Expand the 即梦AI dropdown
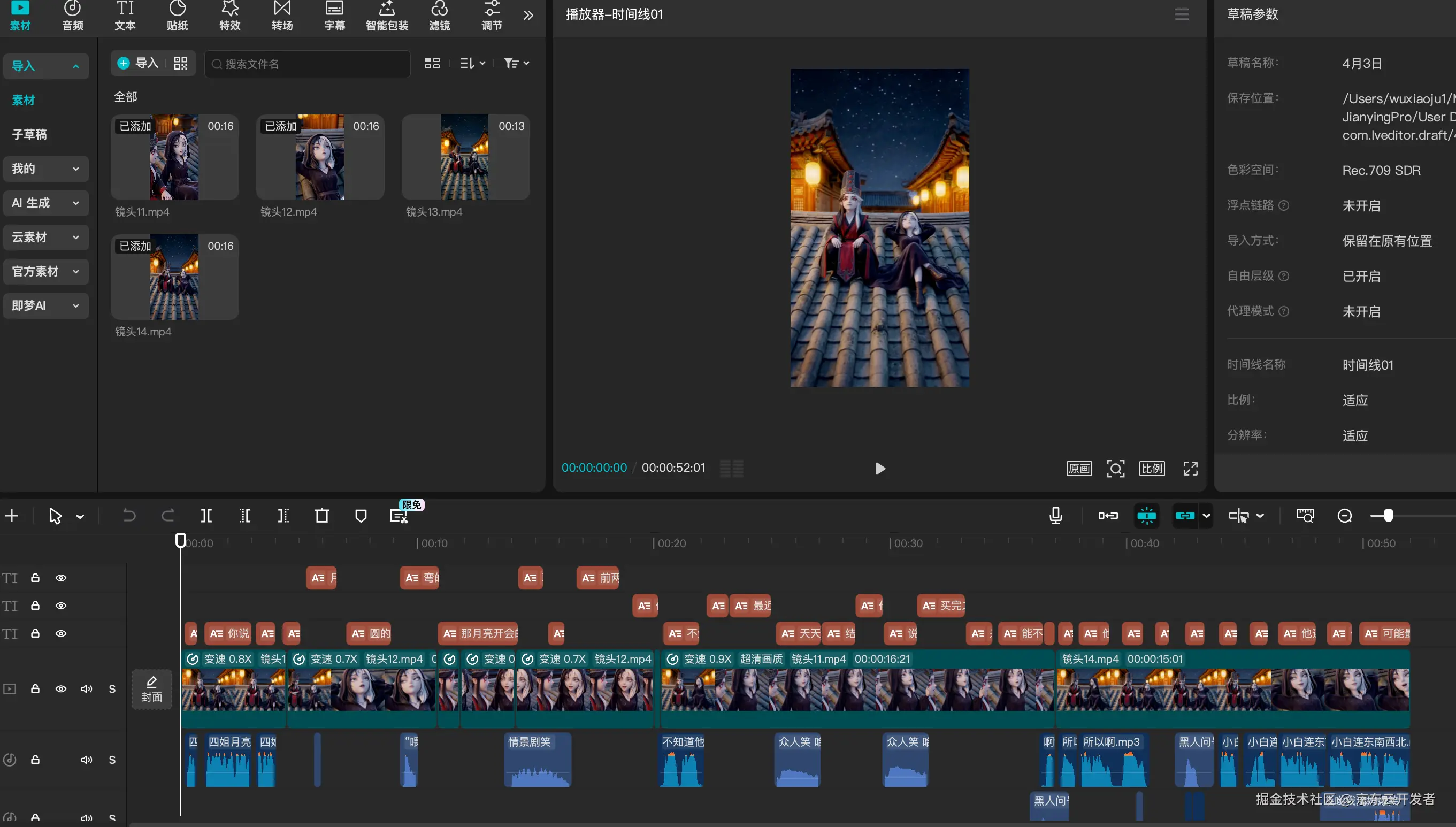Viewport: 1456px width, 827px height. pos(45,305)
